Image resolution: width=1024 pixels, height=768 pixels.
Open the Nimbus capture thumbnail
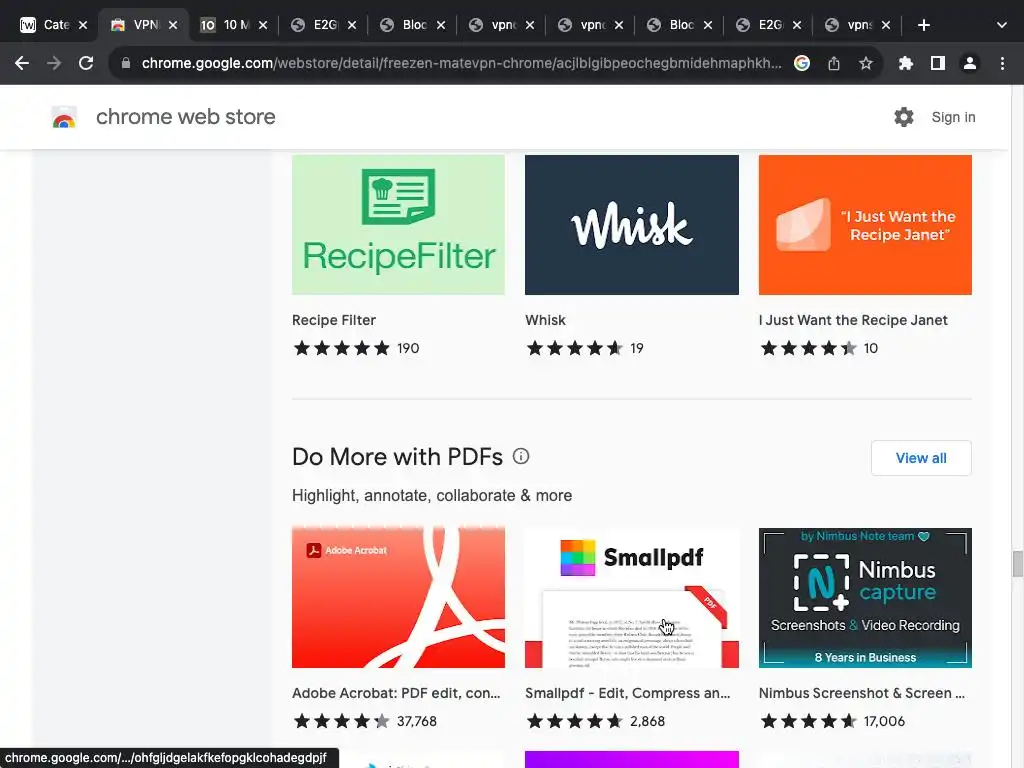(x=865, y=598)
